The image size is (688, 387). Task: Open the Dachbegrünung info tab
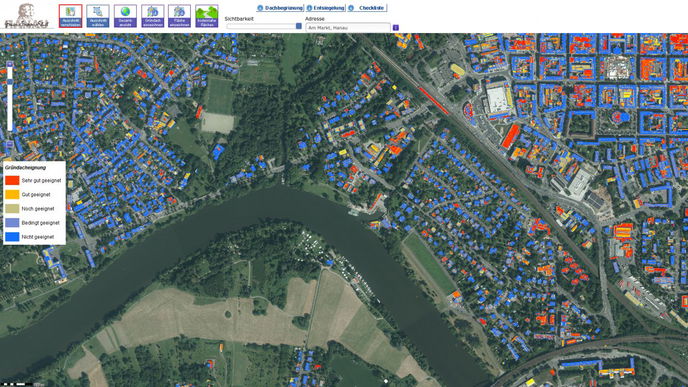[x=280, y=8]
